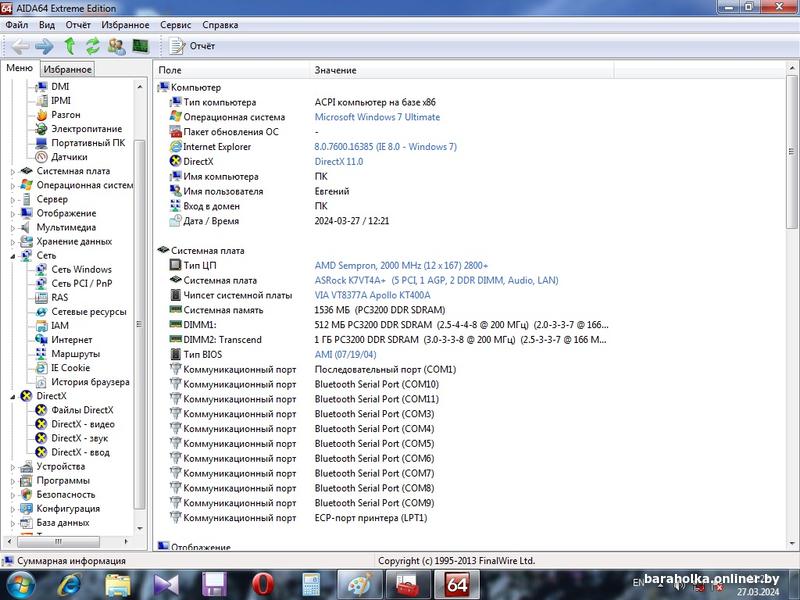Refresh the report with green arrows icon

point(92,46)
